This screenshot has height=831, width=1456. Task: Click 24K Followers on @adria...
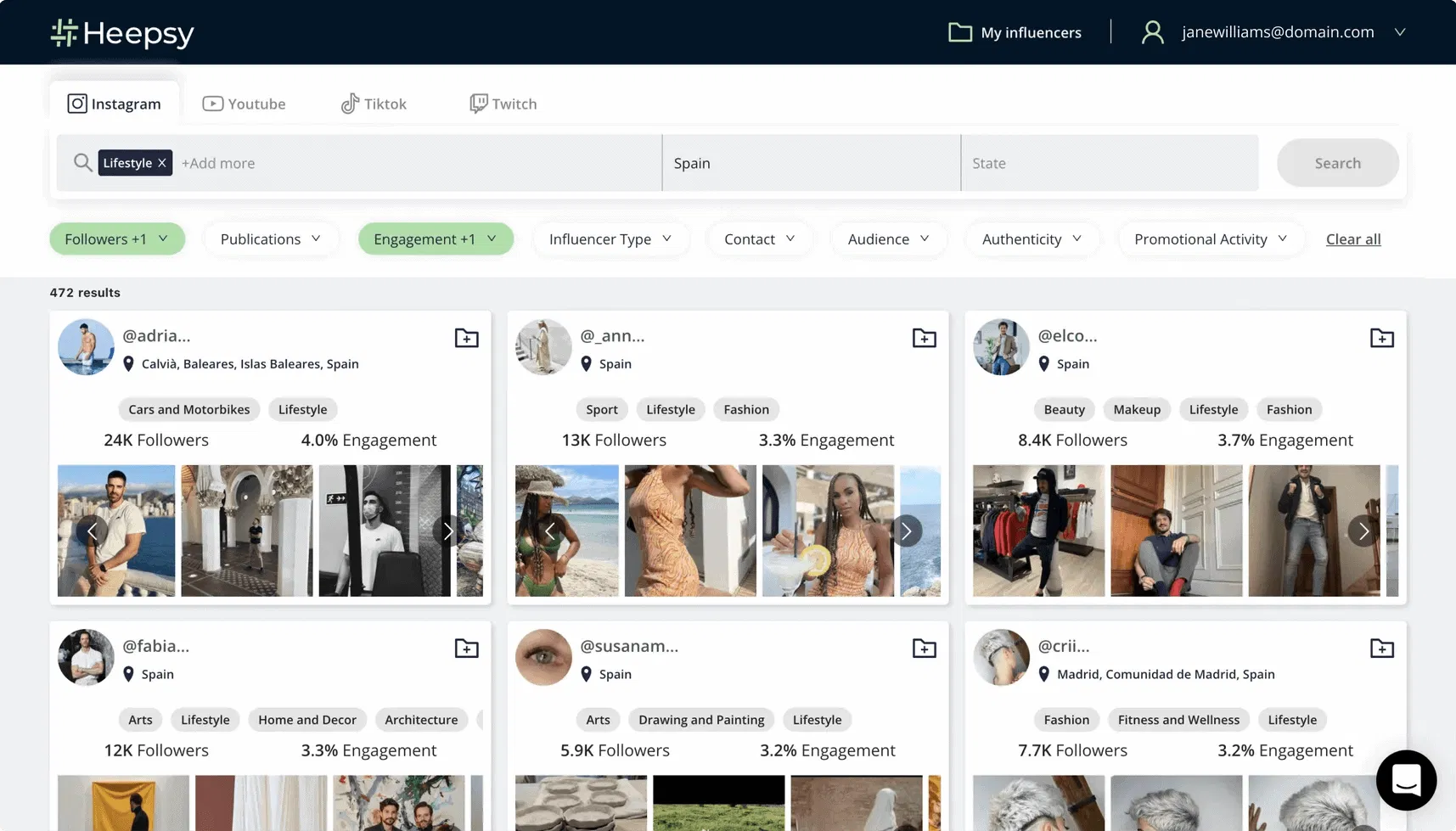(x=156, y=441)
